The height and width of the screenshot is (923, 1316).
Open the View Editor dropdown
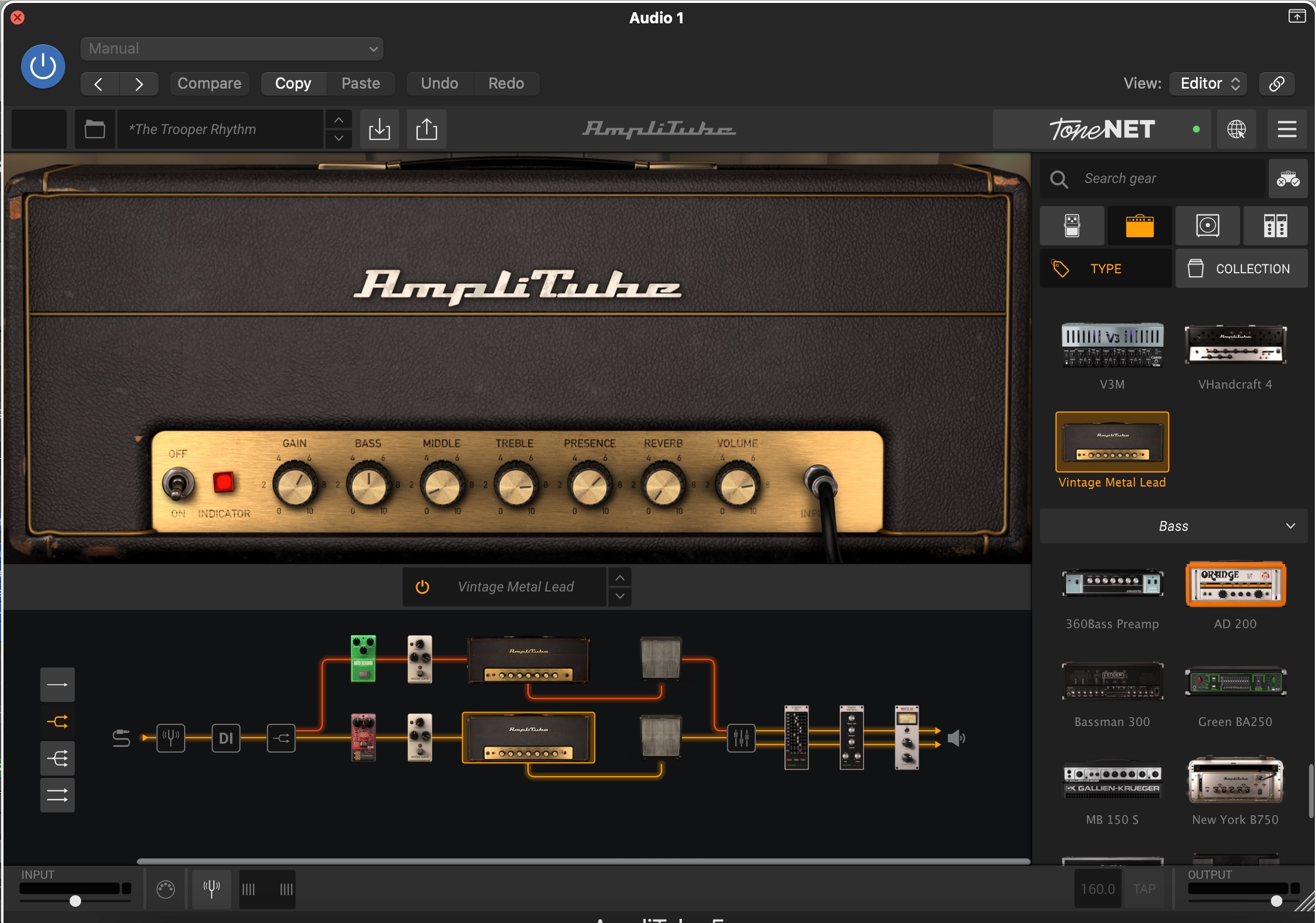(1209, 83)
